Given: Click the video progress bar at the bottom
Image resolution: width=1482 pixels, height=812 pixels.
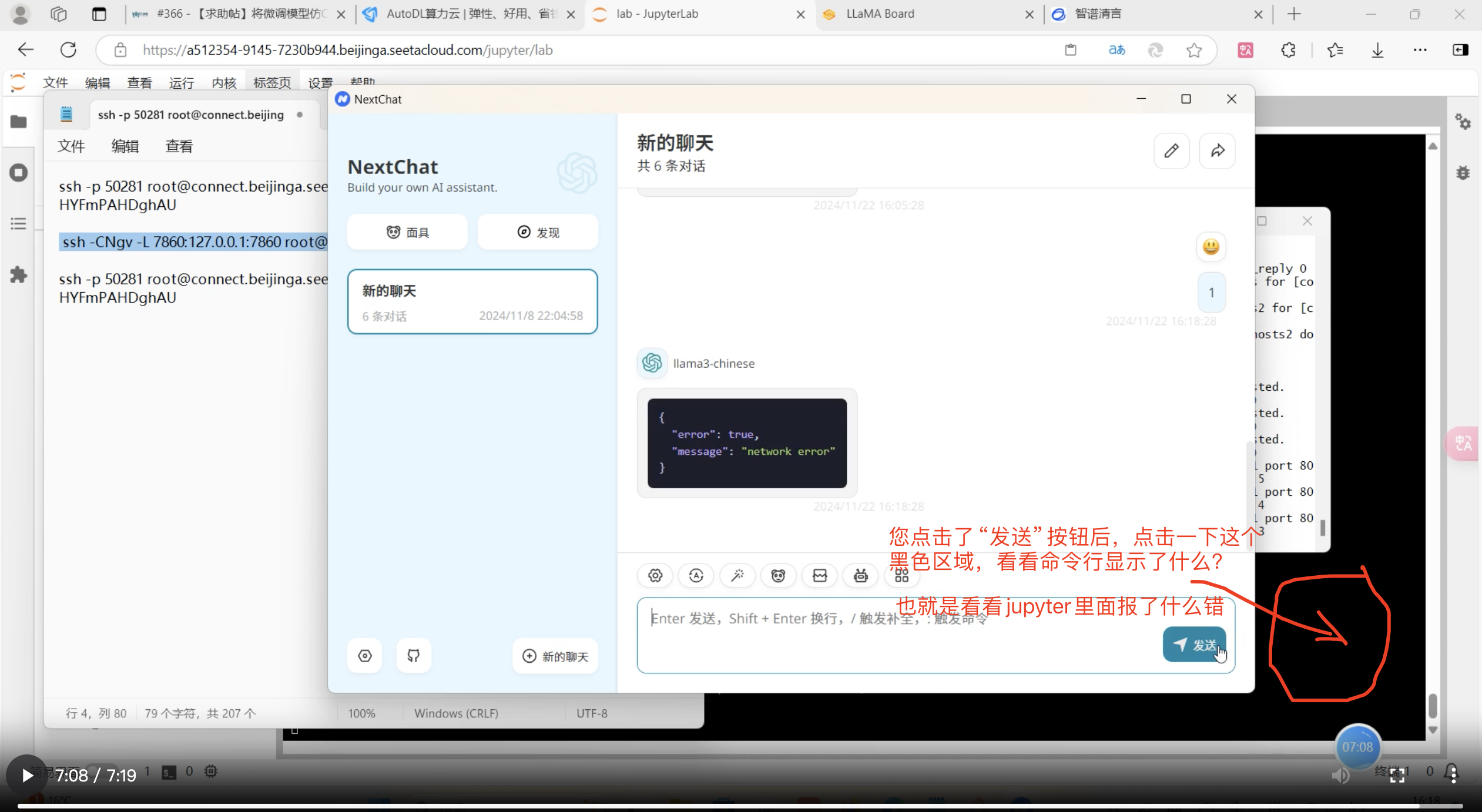Looking at the screenshot, I should click(740, 806).
